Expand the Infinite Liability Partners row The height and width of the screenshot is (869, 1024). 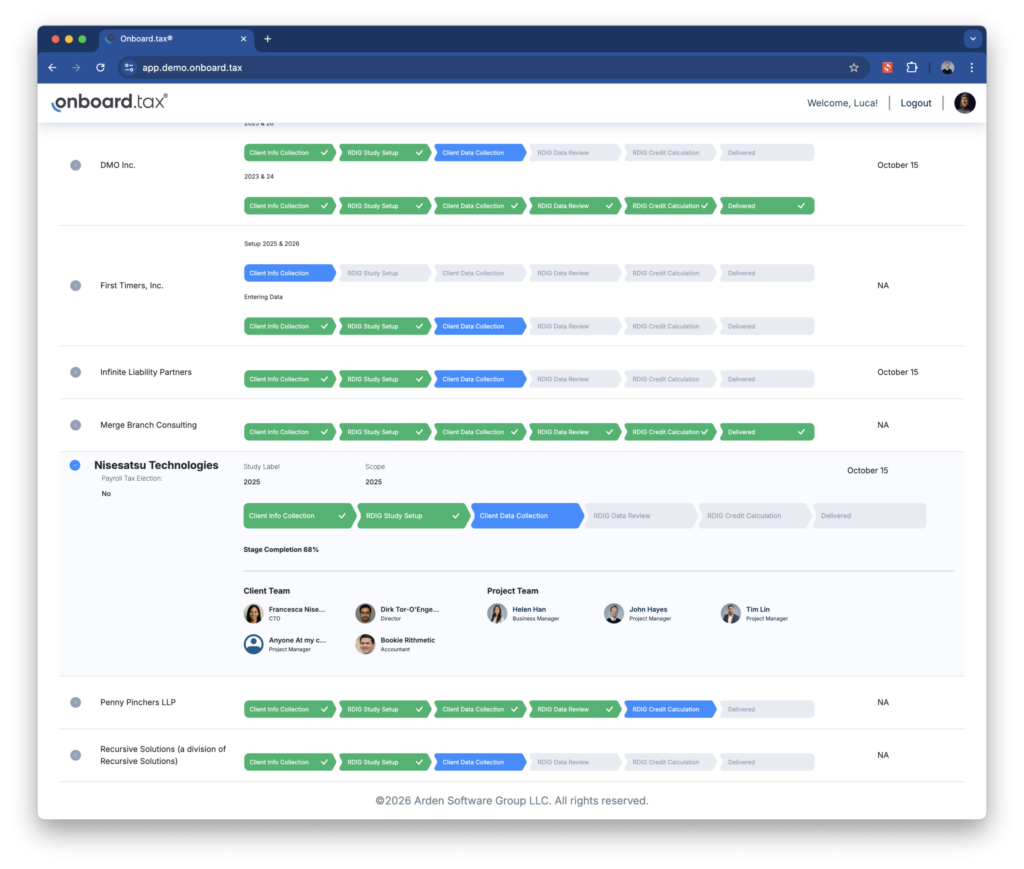76,372
